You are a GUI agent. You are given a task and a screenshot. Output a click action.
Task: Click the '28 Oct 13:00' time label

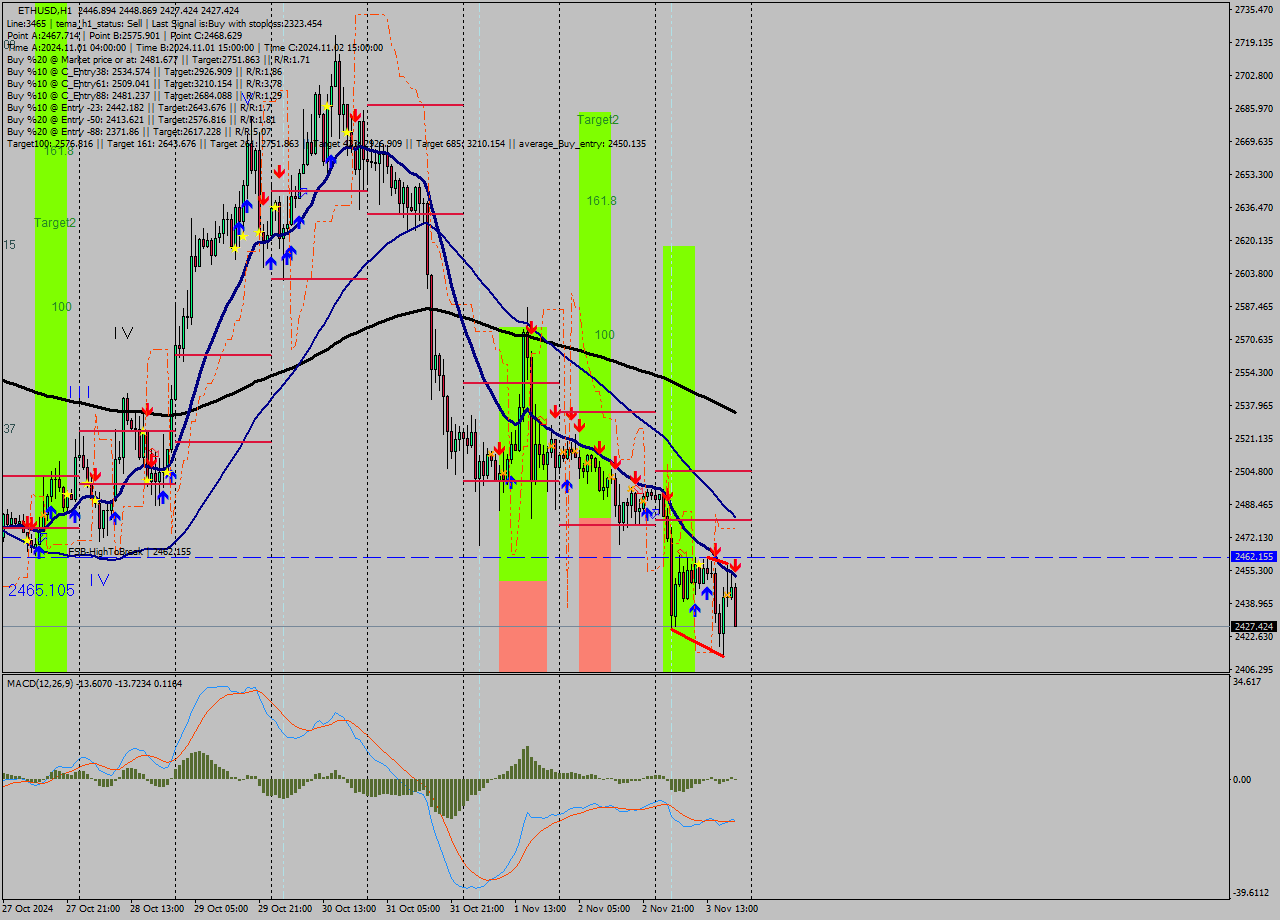157,909
